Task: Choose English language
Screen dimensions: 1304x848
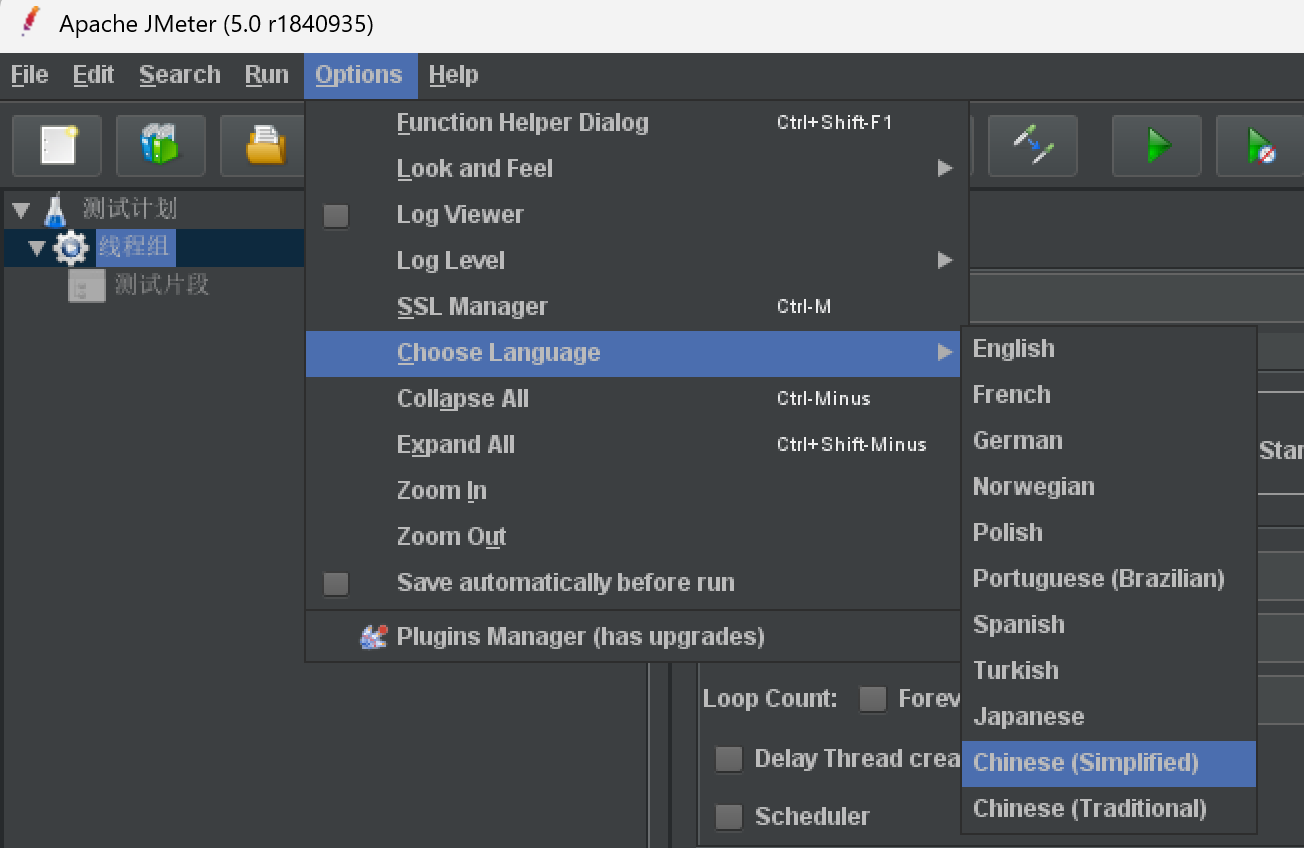Action: click(1108, 349)
